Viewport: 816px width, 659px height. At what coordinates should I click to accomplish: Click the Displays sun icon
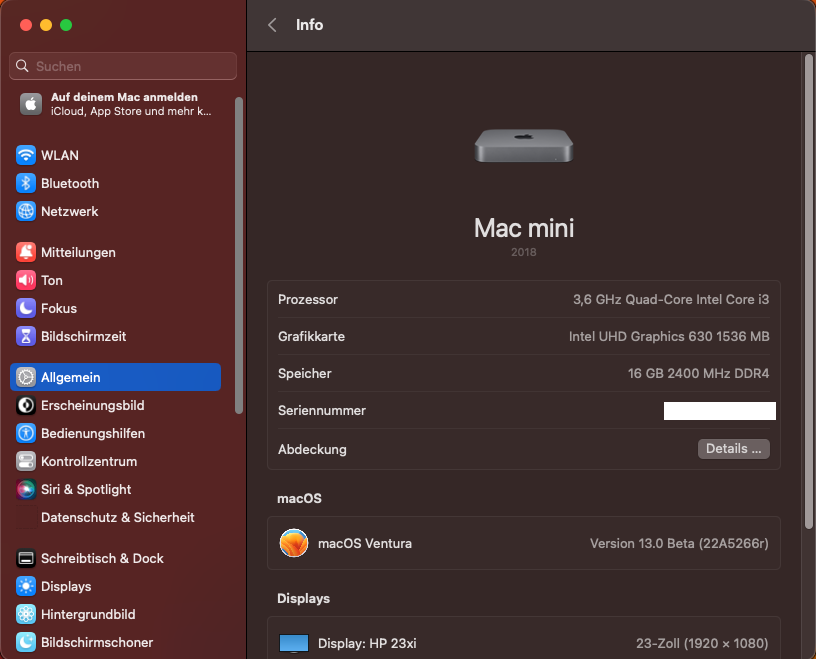click(26, 587)
